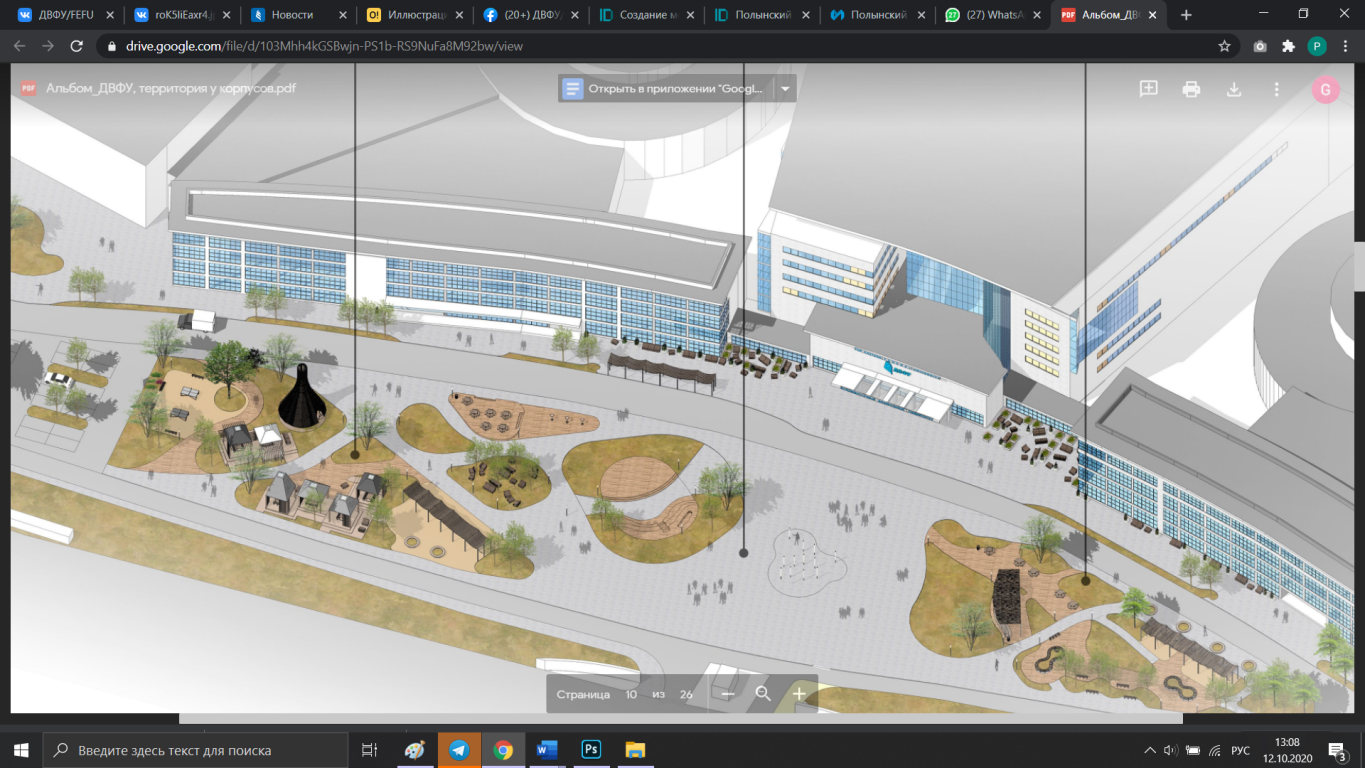This screenshot has width=1365, height=768.
Task: Open Telegram from the taskbar
Action: tap(459, 750)
